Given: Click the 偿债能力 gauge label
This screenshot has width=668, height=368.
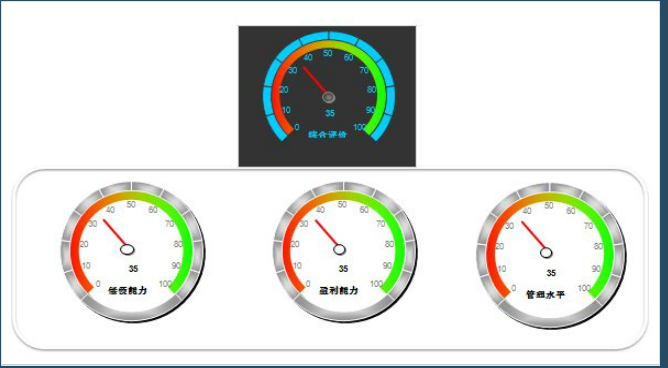Looking at the screenshot, I should coord(128,290).
